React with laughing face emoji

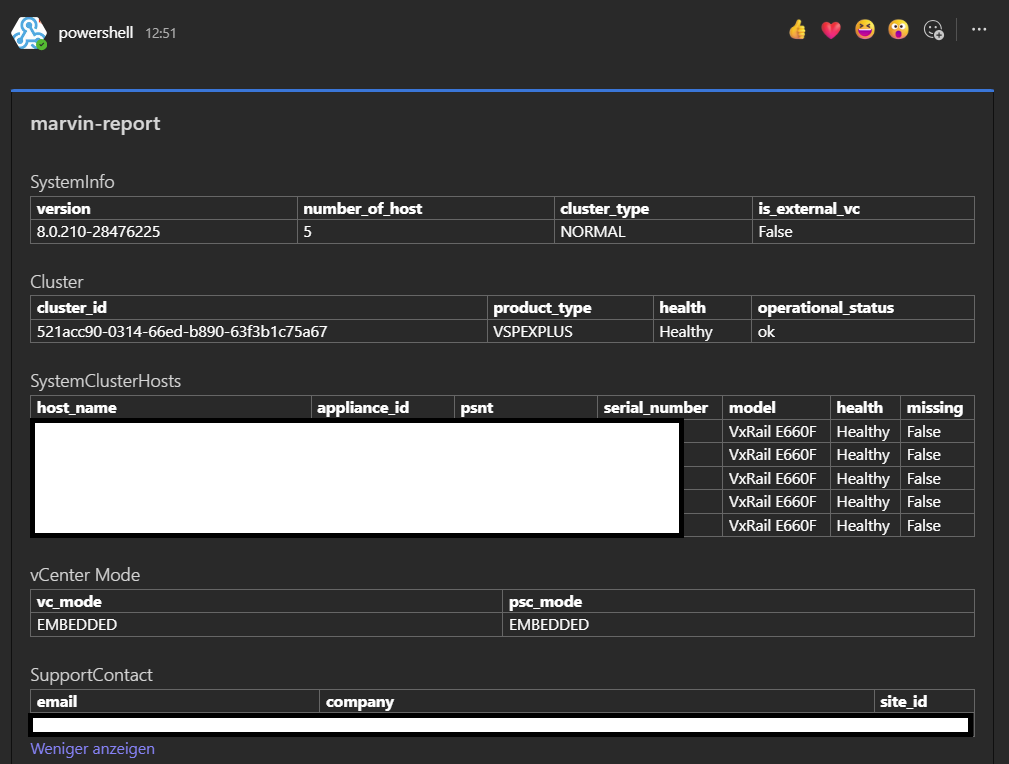865,30
